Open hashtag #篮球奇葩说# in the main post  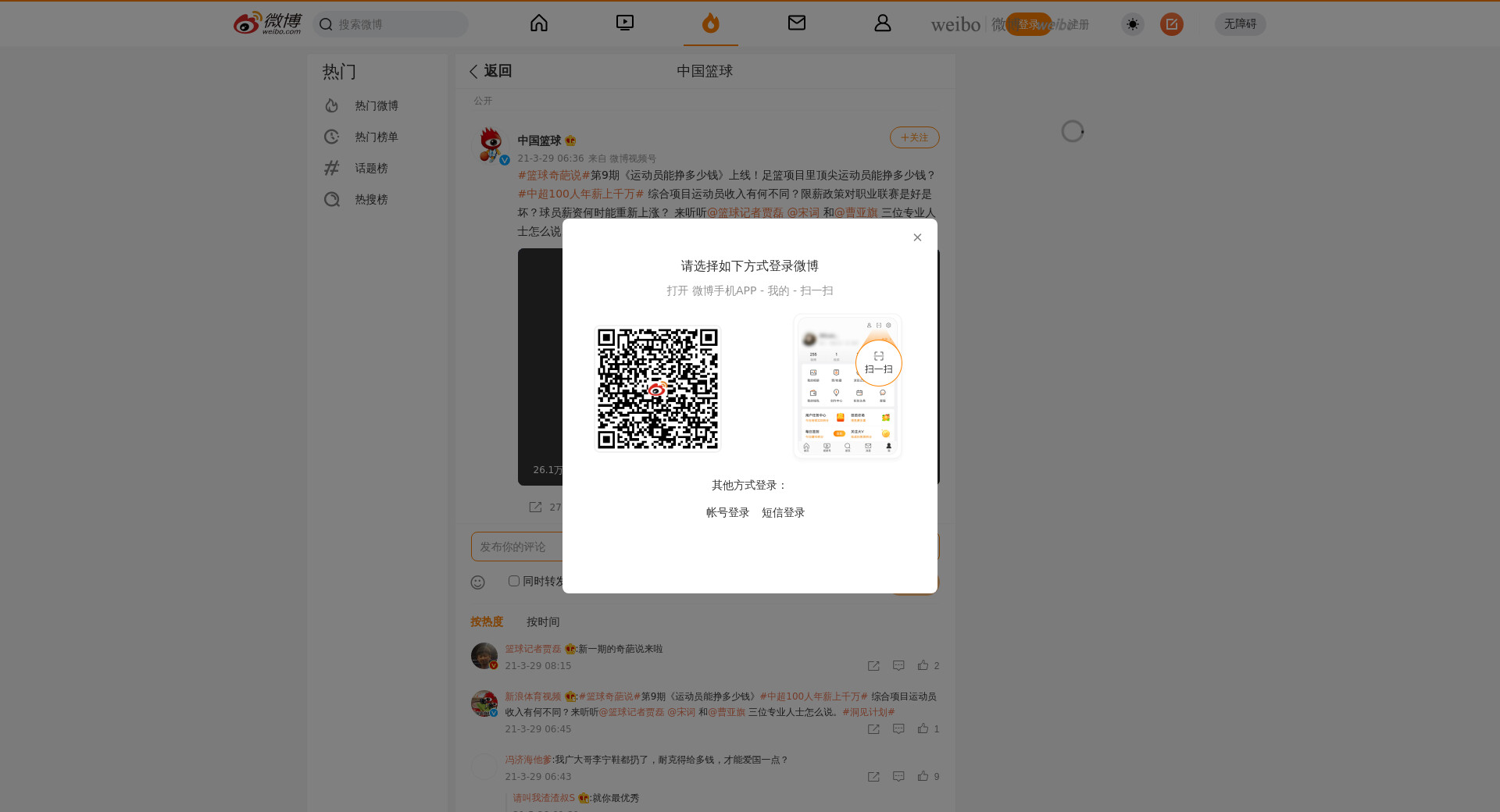554,175
